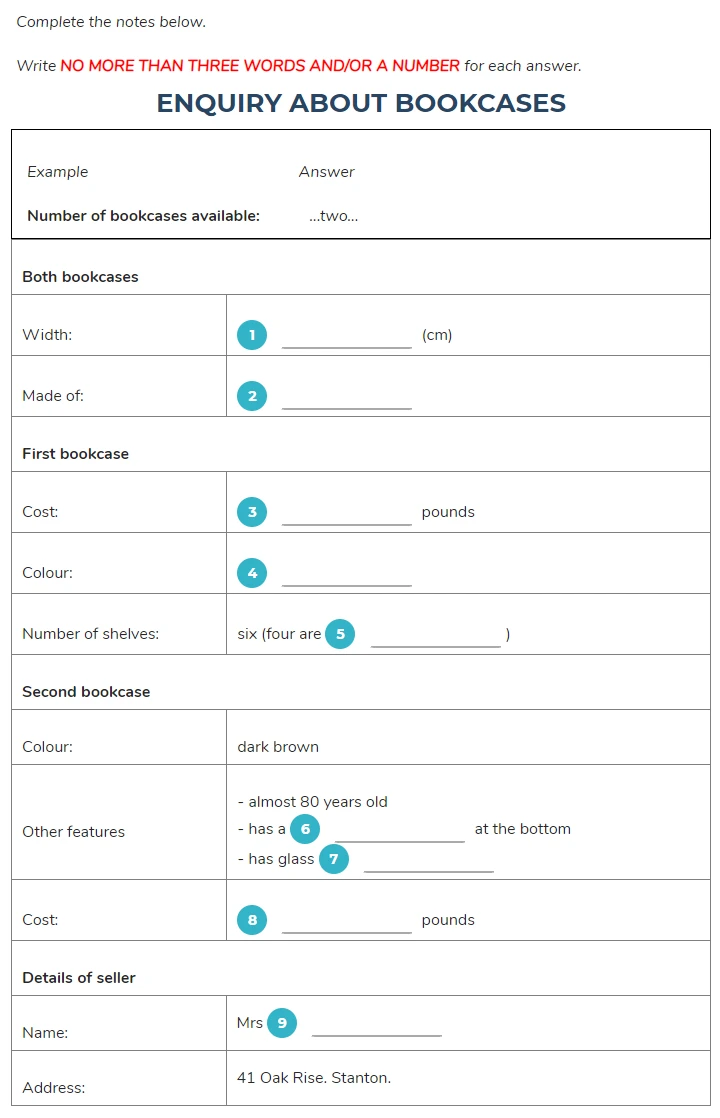Click the number 6 question badge

coord(305,829)
